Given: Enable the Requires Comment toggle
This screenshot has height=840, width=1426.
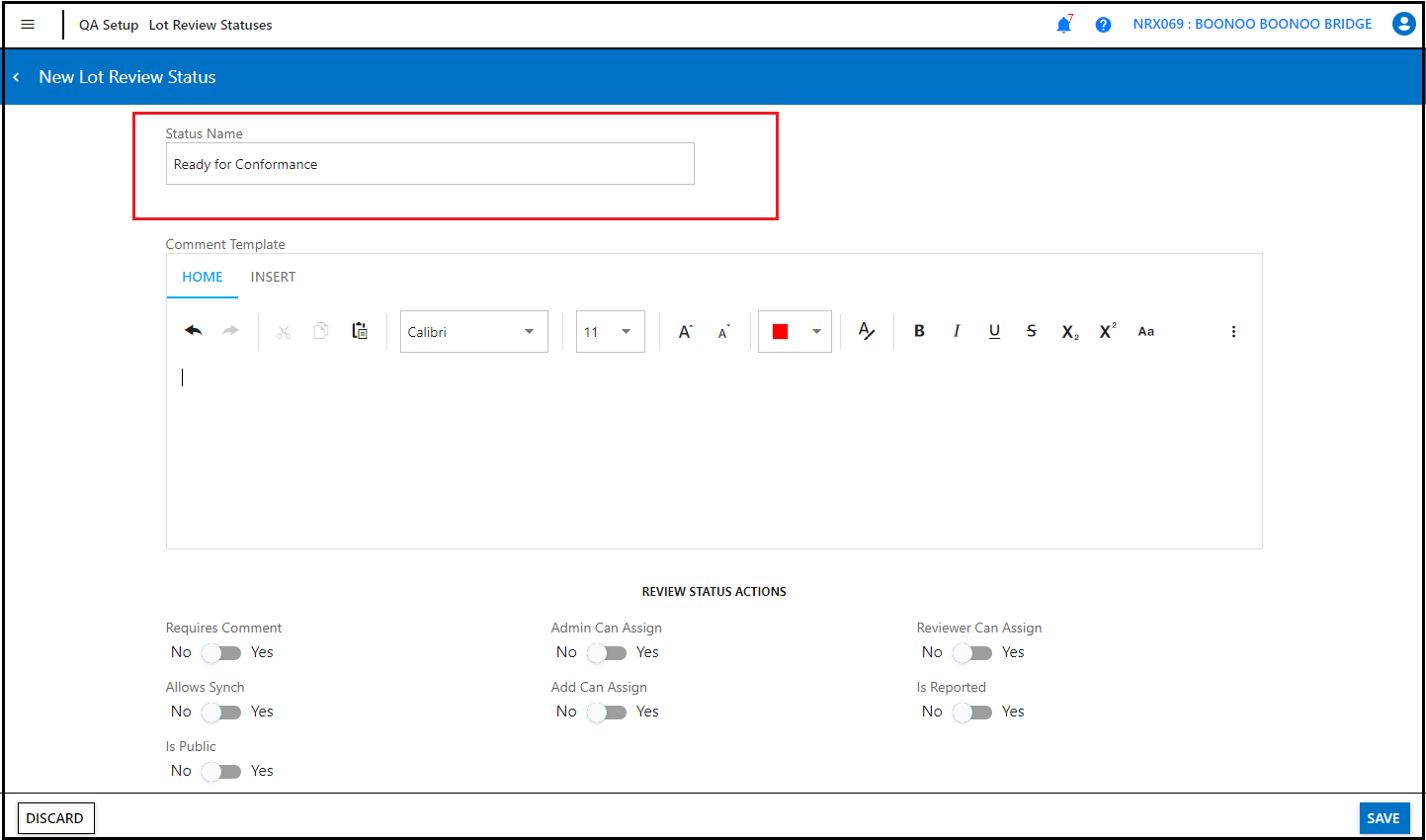Looking at the screenshot, I should pyautogui.click(x=221, y=652).
